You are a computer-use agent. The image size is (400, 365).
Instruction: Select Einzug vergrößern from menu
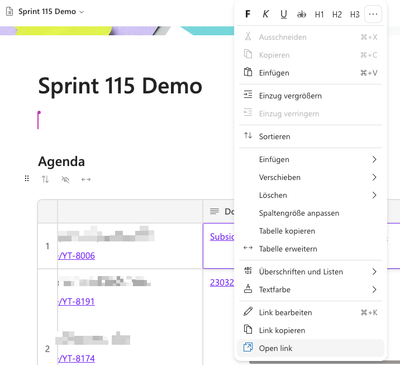tap(311, 96)
